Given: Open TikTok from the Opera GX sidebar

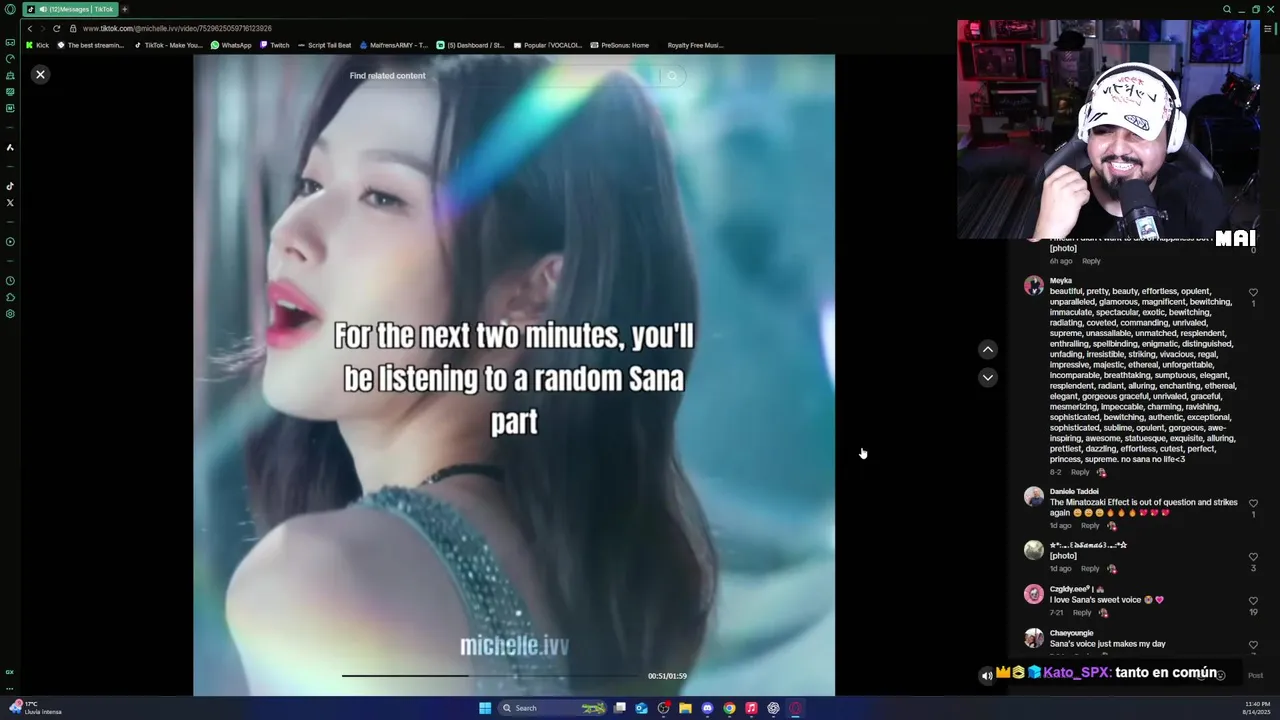Looking at the screenshot, I should (x=10, y=186).
